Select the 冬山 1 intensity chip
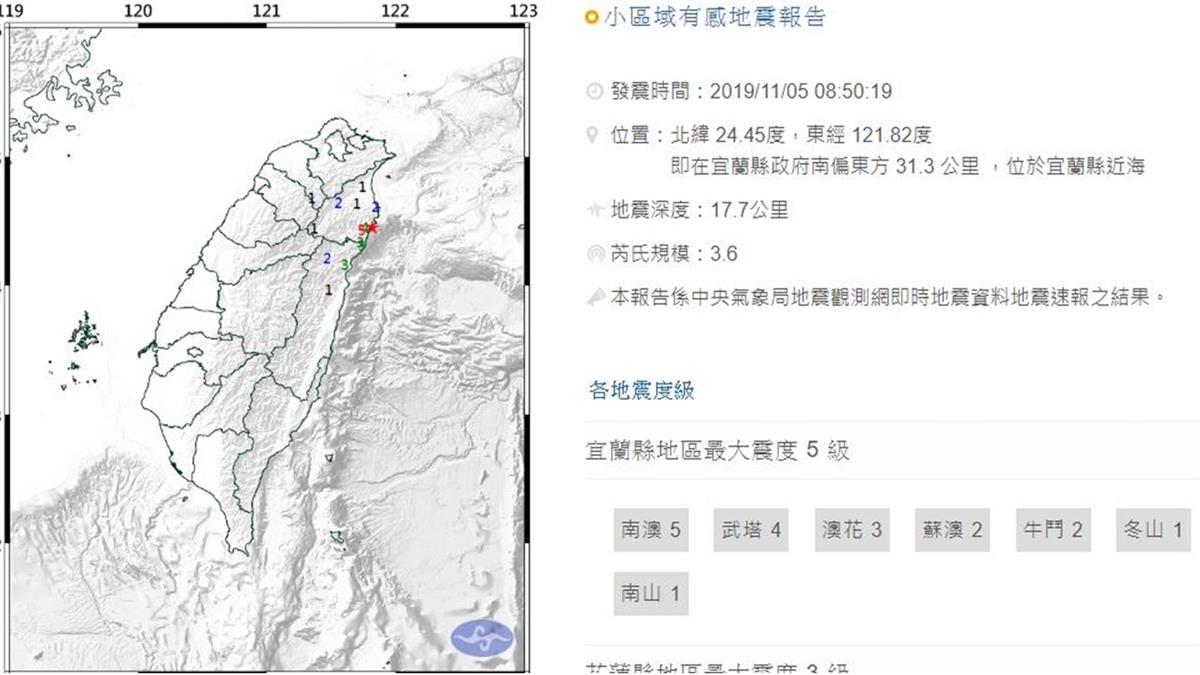 [1153, 530]
